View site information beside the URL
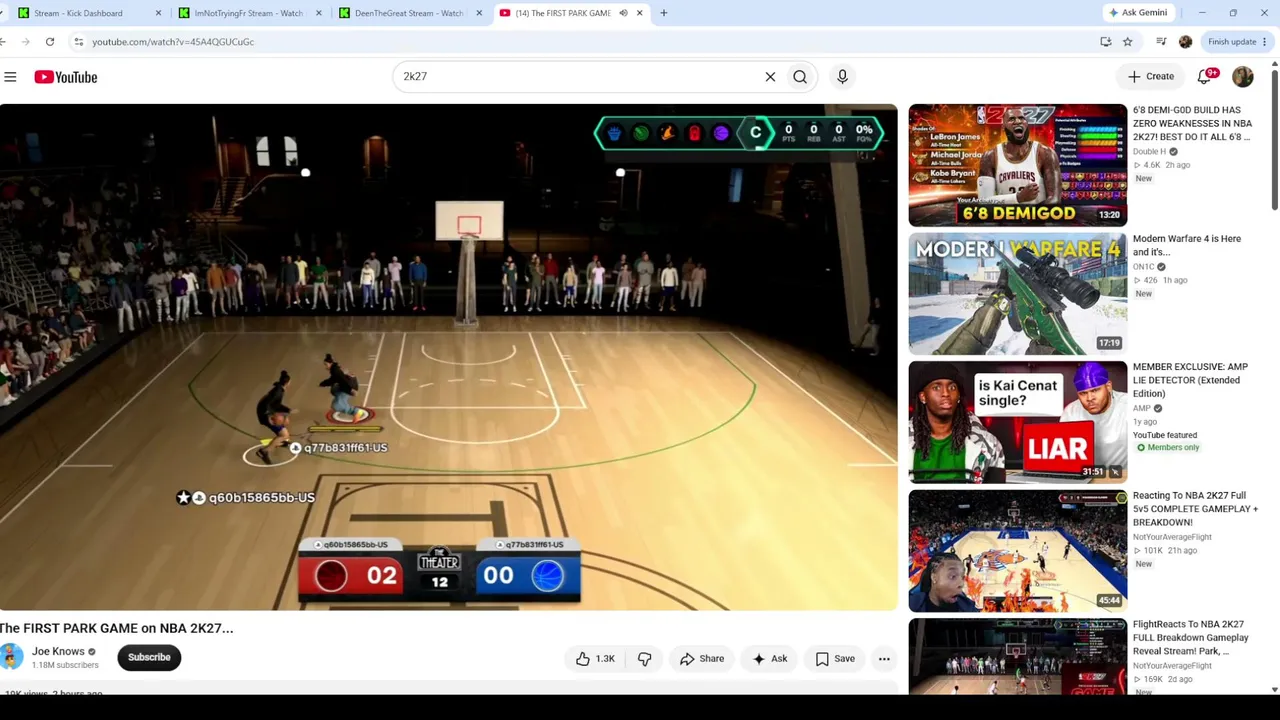1280x720 pixels. 78,42
